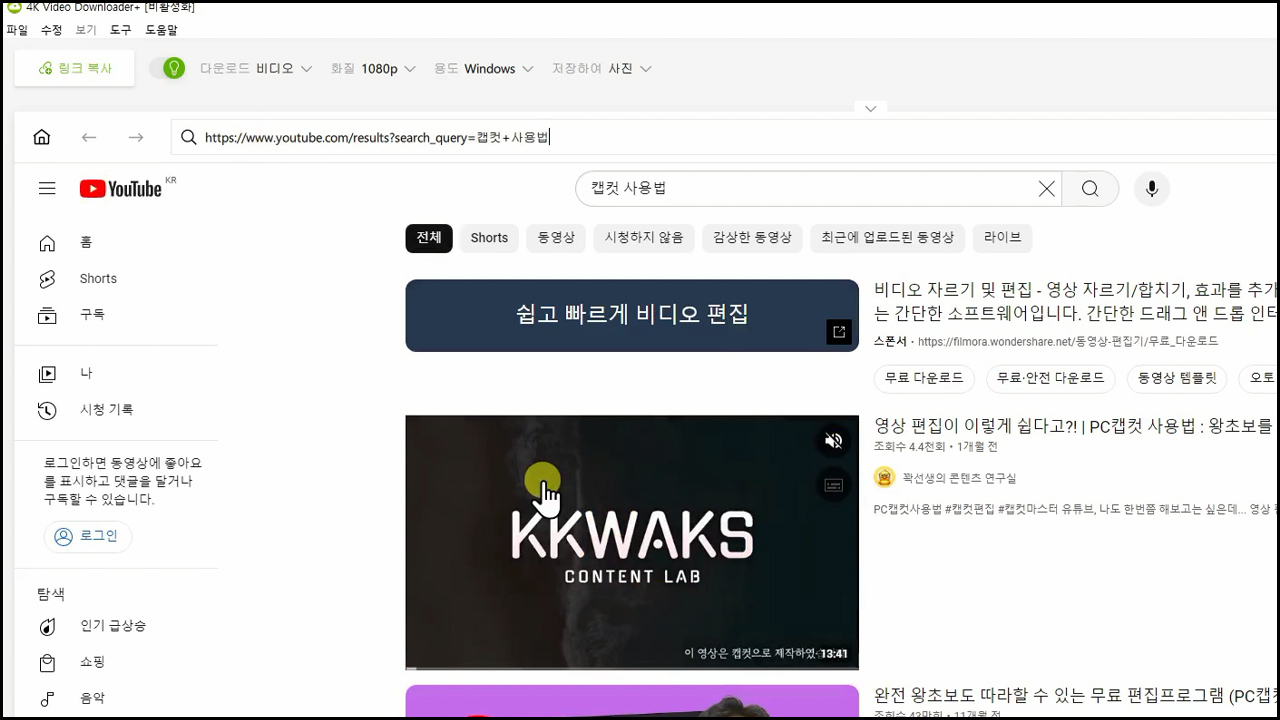Open the PC캡컷 사용법 video title

click(1073, 426)
